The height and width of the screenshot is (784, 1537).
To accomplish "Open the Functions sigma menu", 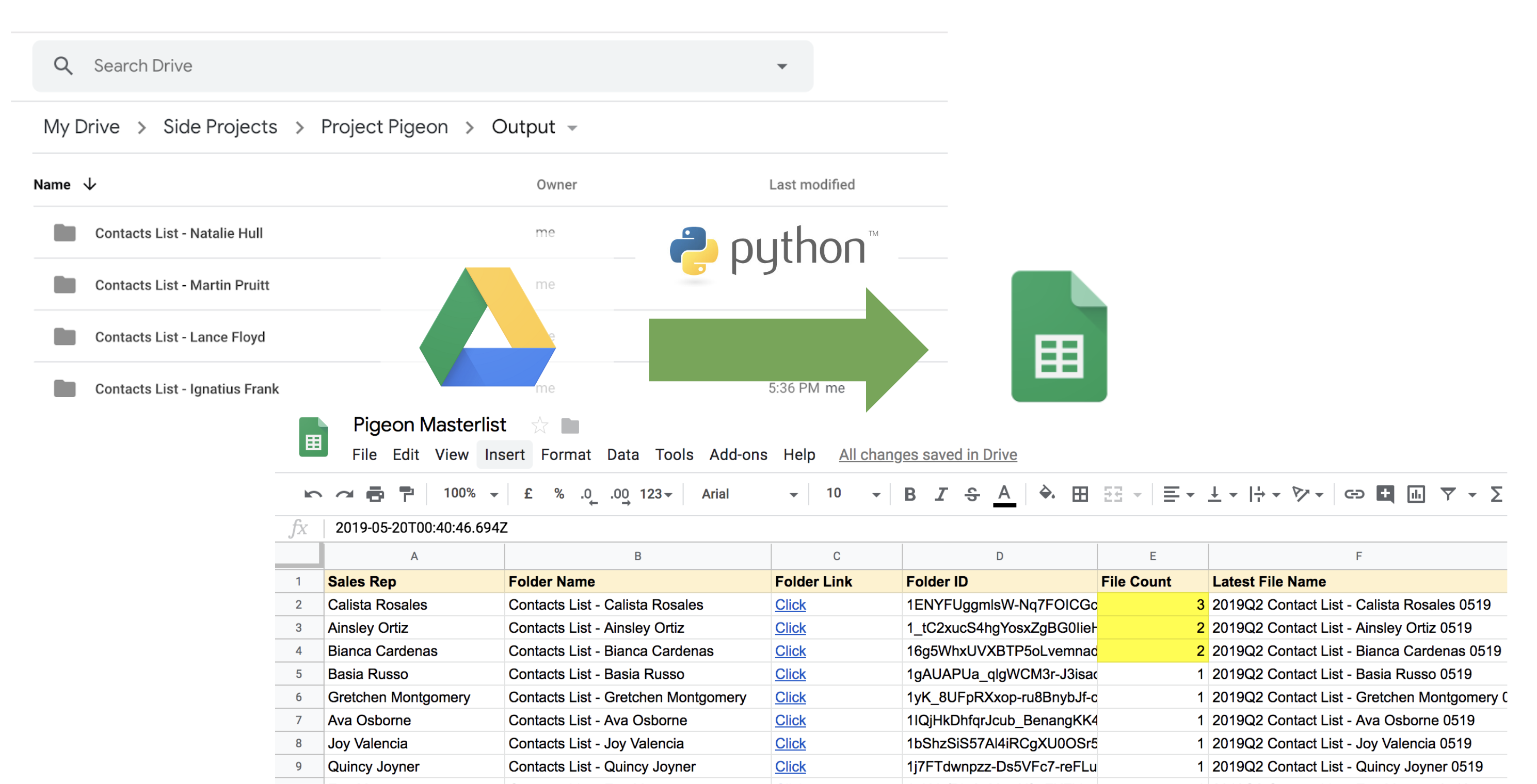I will [1496, 494].
